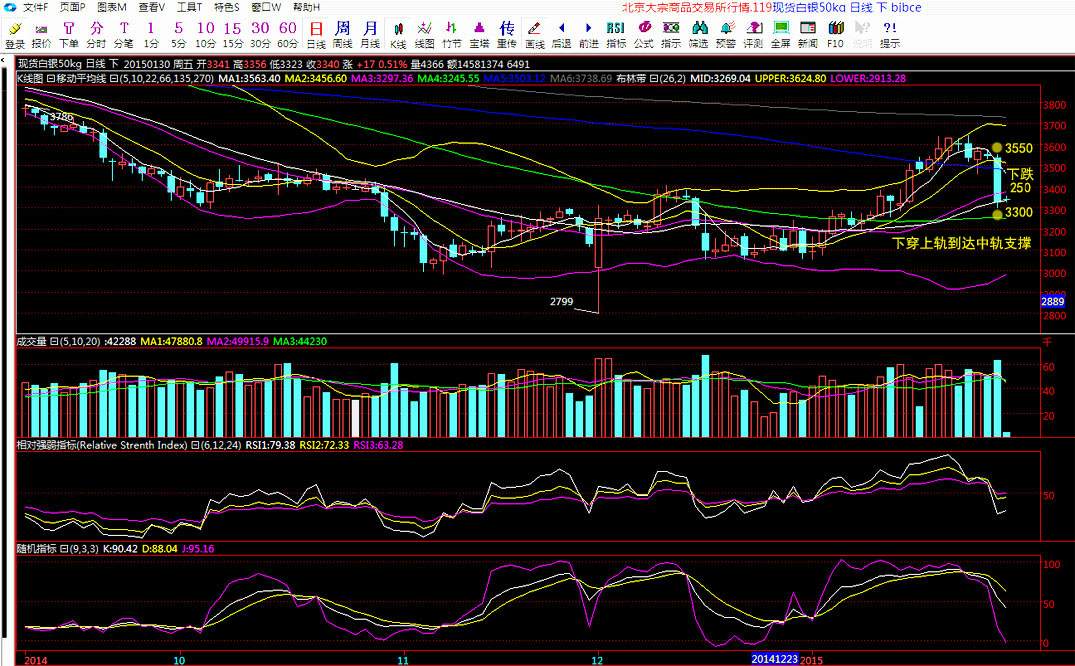Choose the 线图 line chart type
Image resolution: width=1075 pixels, height=666 pixels.
pos(425,34)
